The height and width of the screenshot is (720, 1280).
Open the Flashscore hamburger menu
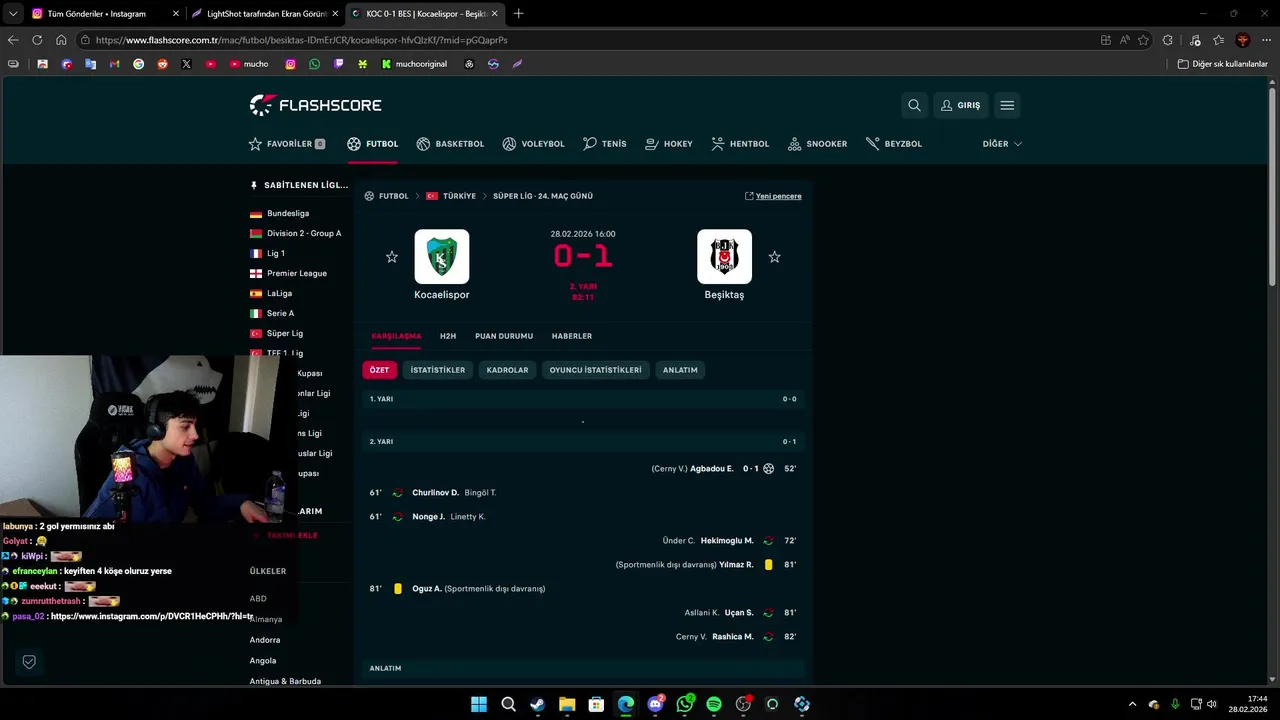pos(1007,105)
